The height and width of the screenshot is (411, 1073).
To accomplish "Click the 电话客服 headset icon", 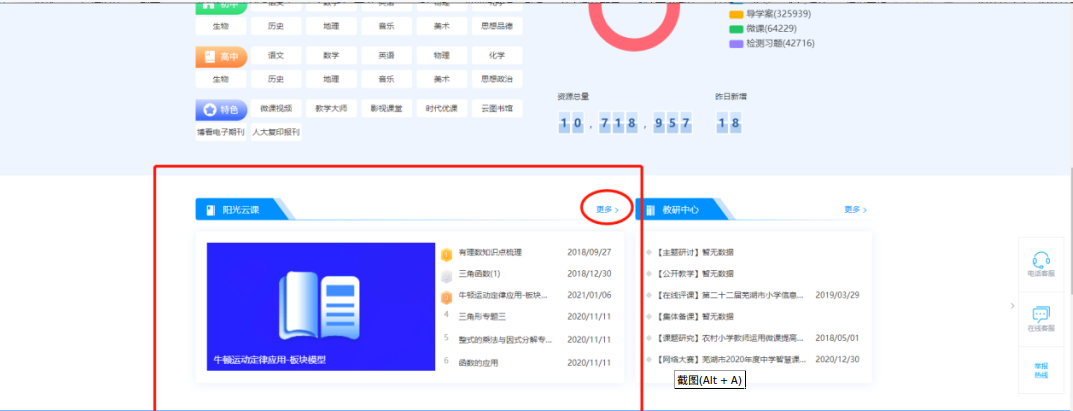I will [x=1039, y=260].
